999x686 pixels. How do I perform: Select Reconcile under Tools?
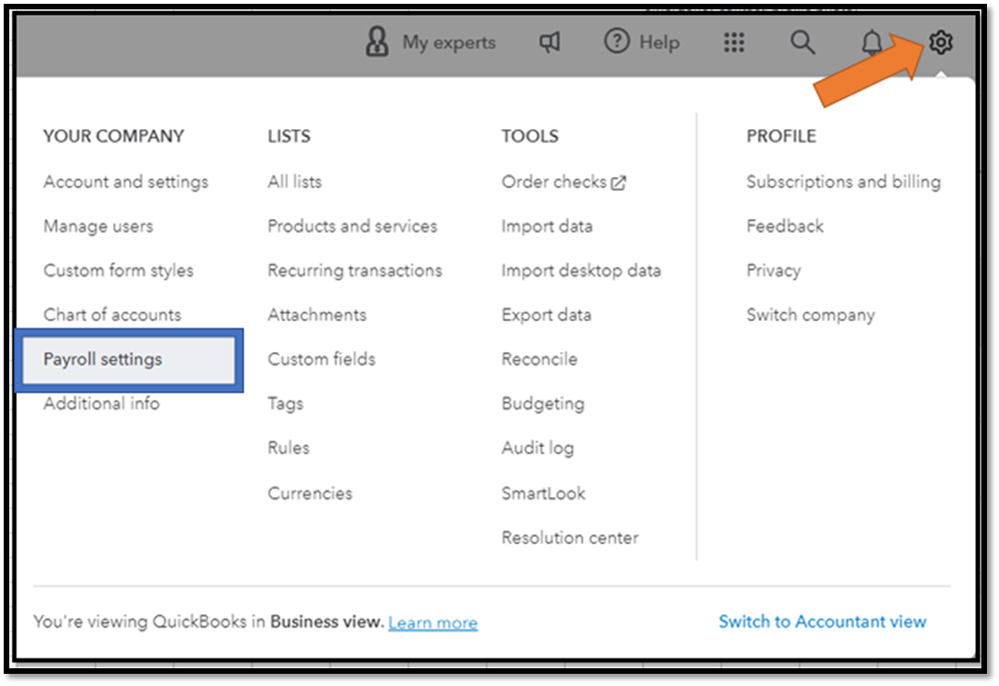[539, 359]
